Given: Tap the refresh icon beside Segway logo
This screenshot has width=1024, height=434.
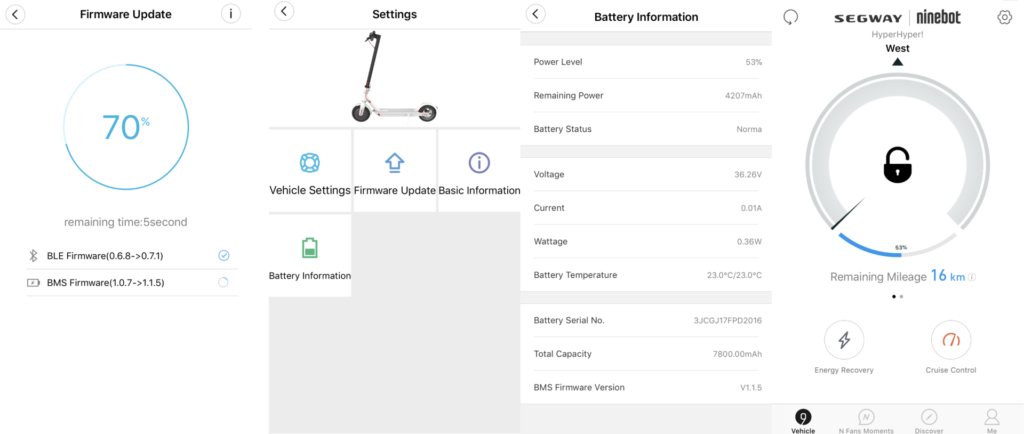Looking at the screenshot, I should coord(791,17).
